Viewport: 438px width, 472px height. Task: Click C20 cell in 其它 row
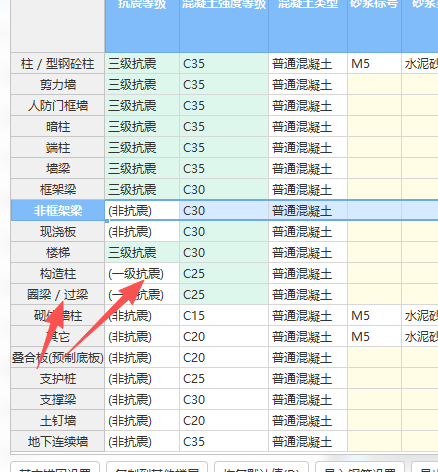(x=224, y=336)
